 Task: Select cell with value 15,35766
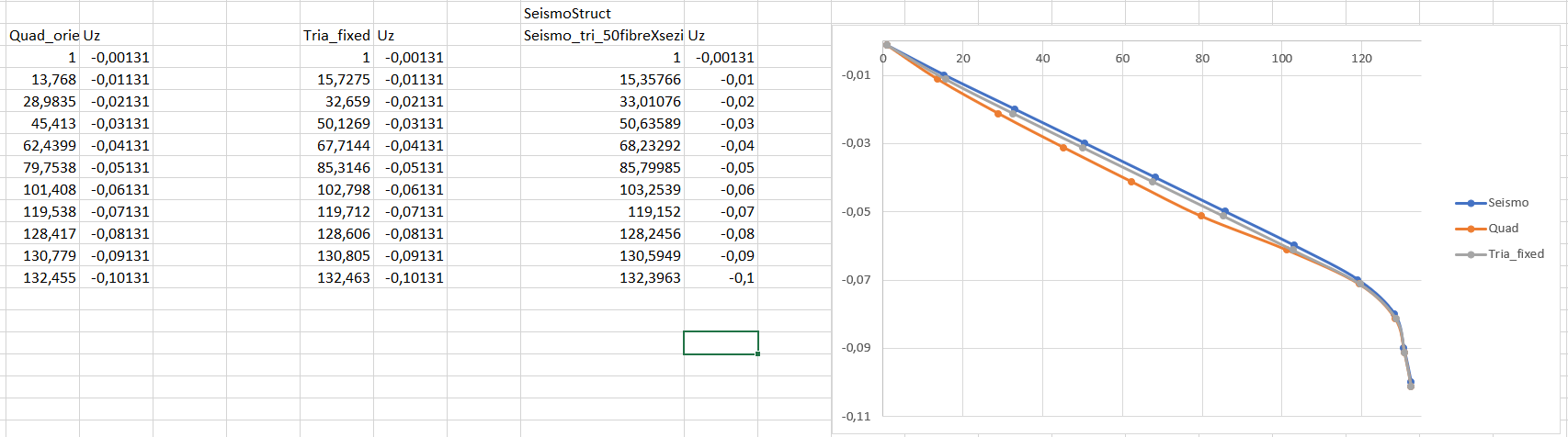pyautogui.click(x=603, y=79)
